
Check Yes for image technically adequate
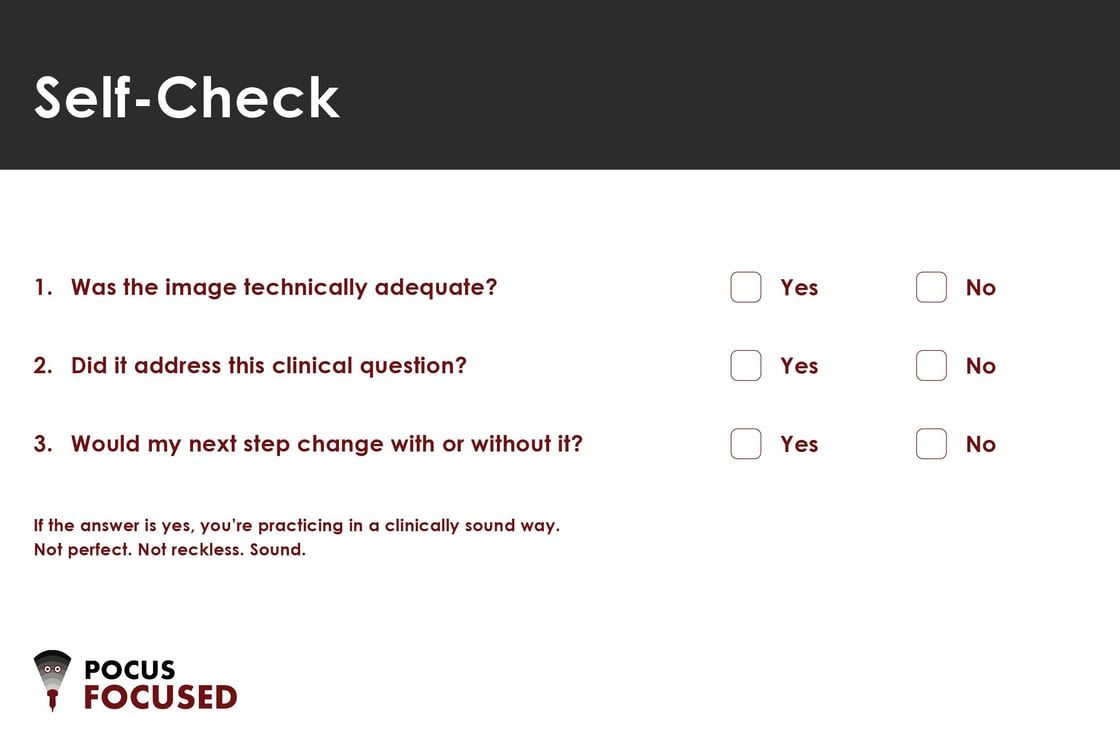point(746,287)
